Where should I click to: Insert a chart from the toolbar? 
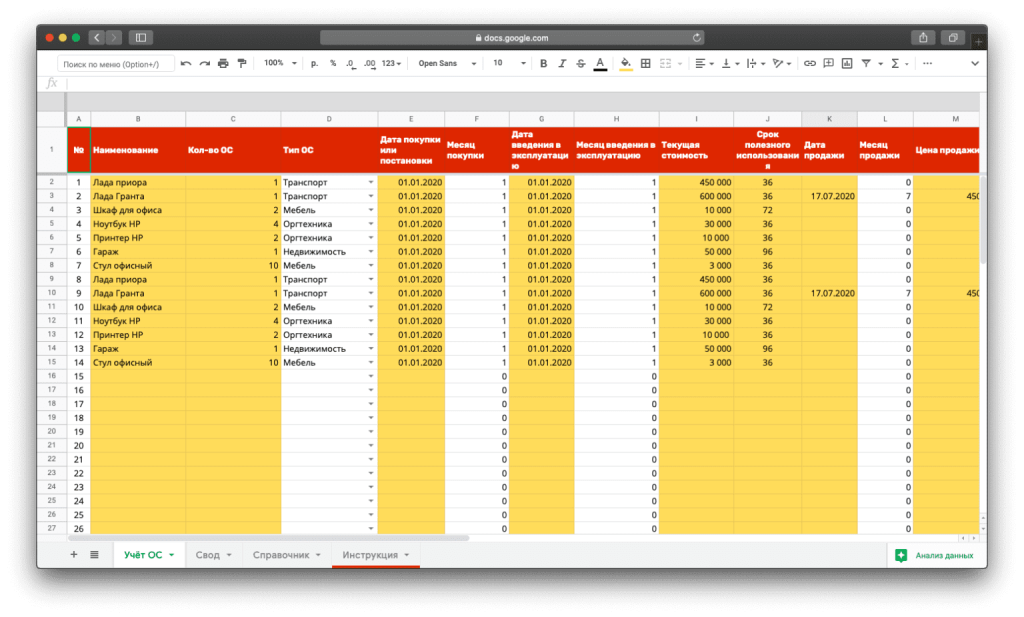point(847,63)
